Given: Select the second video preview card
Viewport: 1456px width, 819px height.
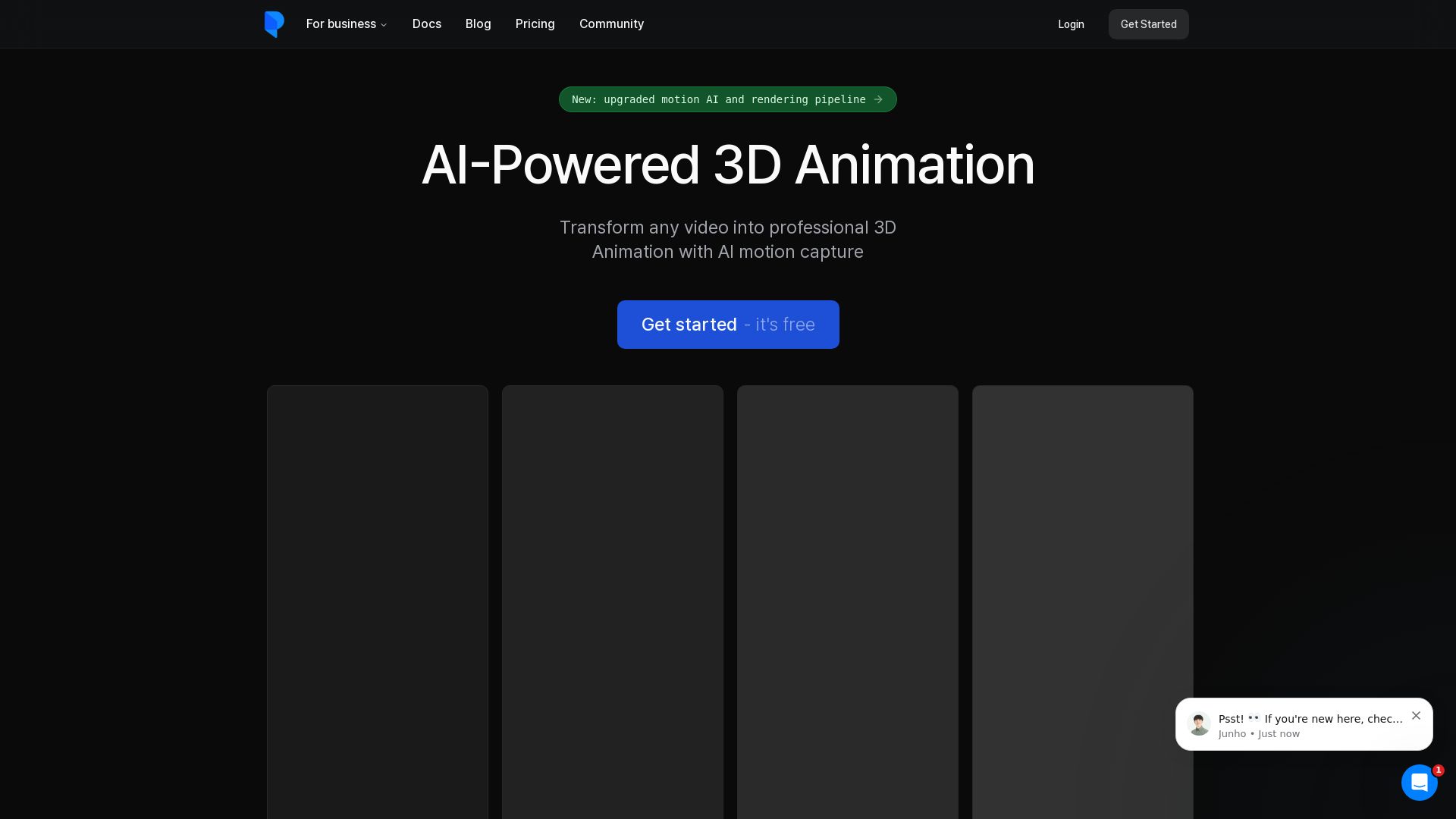Looking at the screenshot, I should pos(612,599).
